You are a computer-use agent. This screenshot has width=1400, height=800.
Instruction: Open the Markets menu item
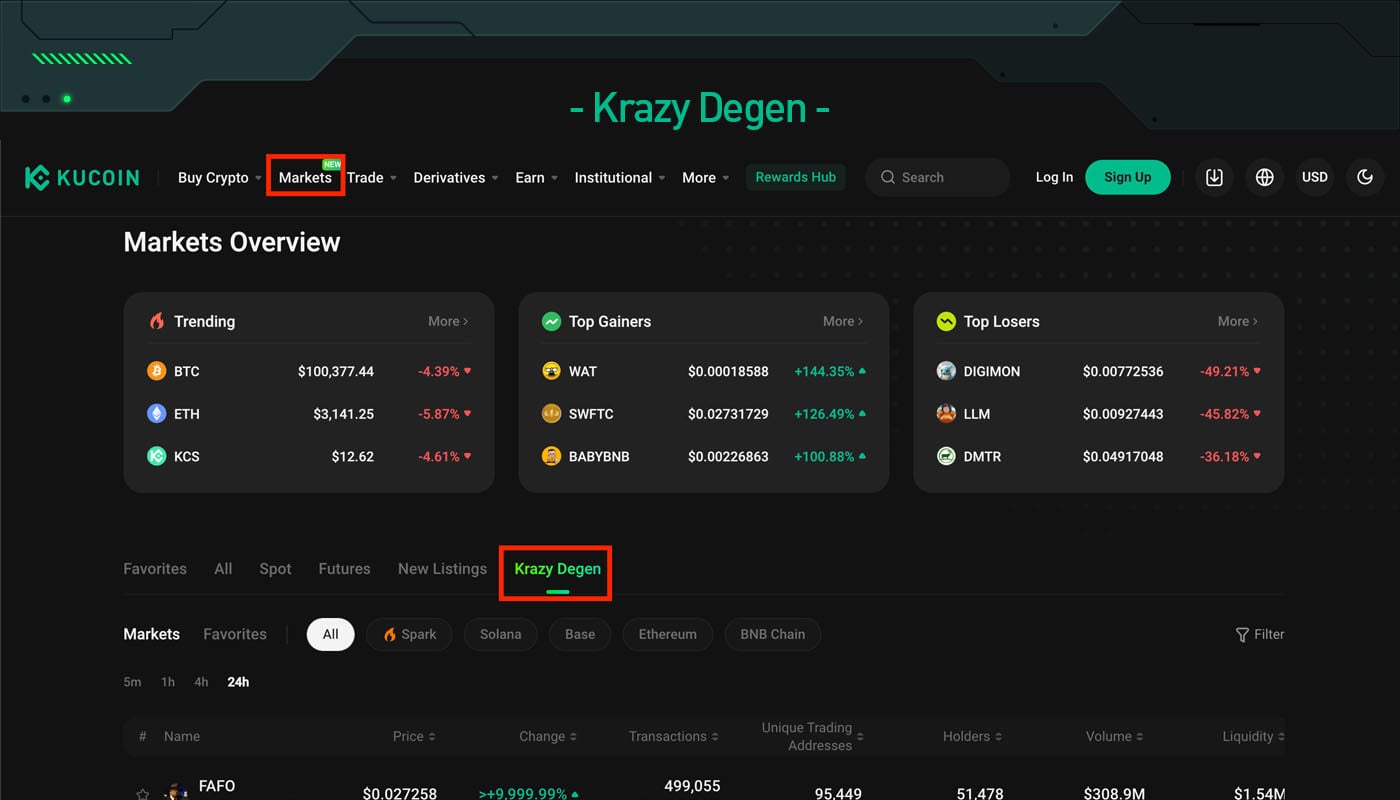[305, 178]
